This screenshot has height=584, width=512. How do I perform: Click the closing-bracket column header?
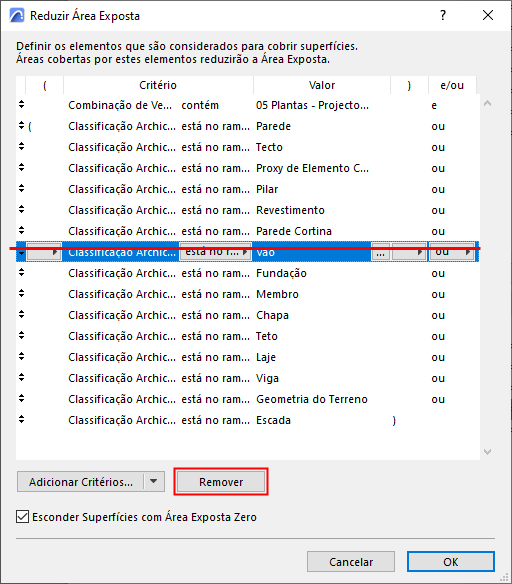pyautogui.click(x=409, y=85)
